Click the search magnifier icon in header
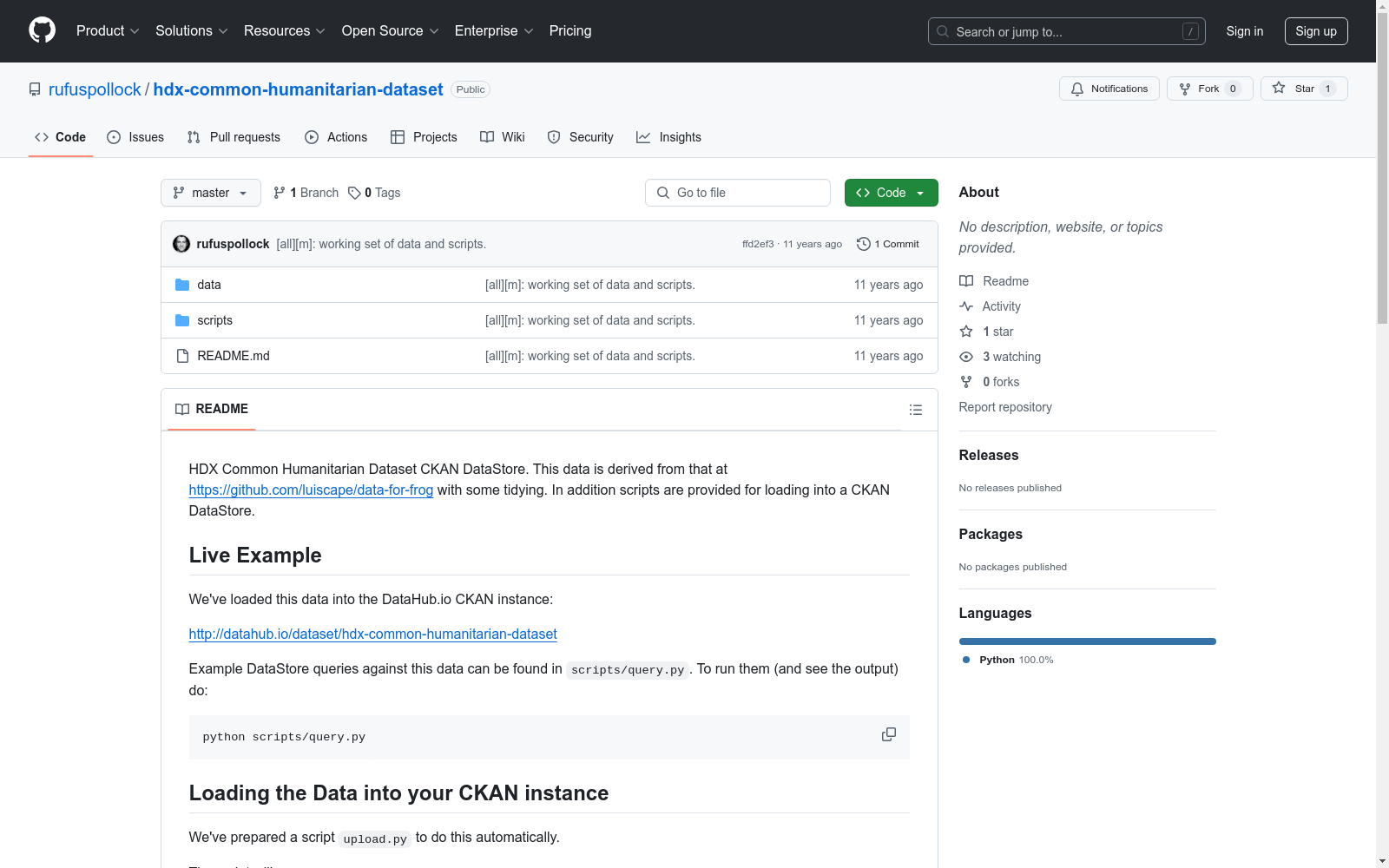Image resolution: width=1389 pixels, height=868 pixels. coord(943,31)
